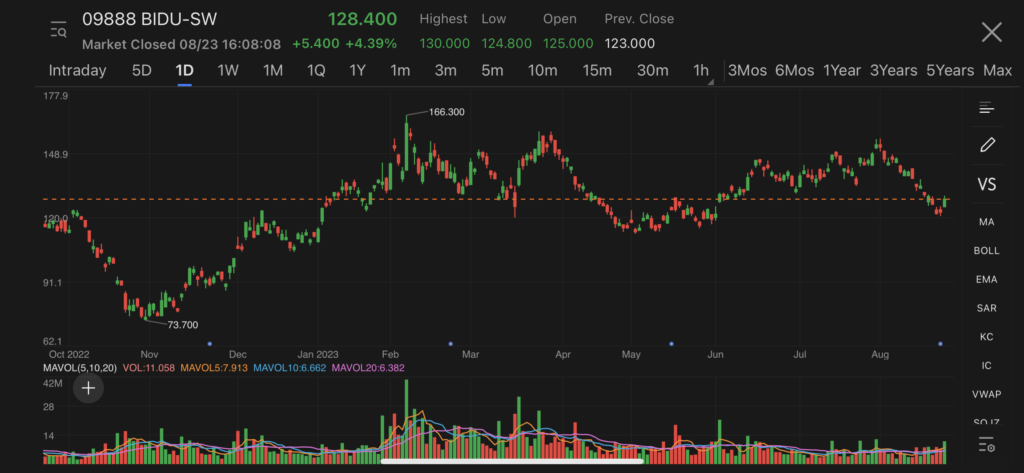Image resolution: width=1024 pixels, height=473 pixels.
Task: Open the chart style lines icon
Action: tap(986, 108)
